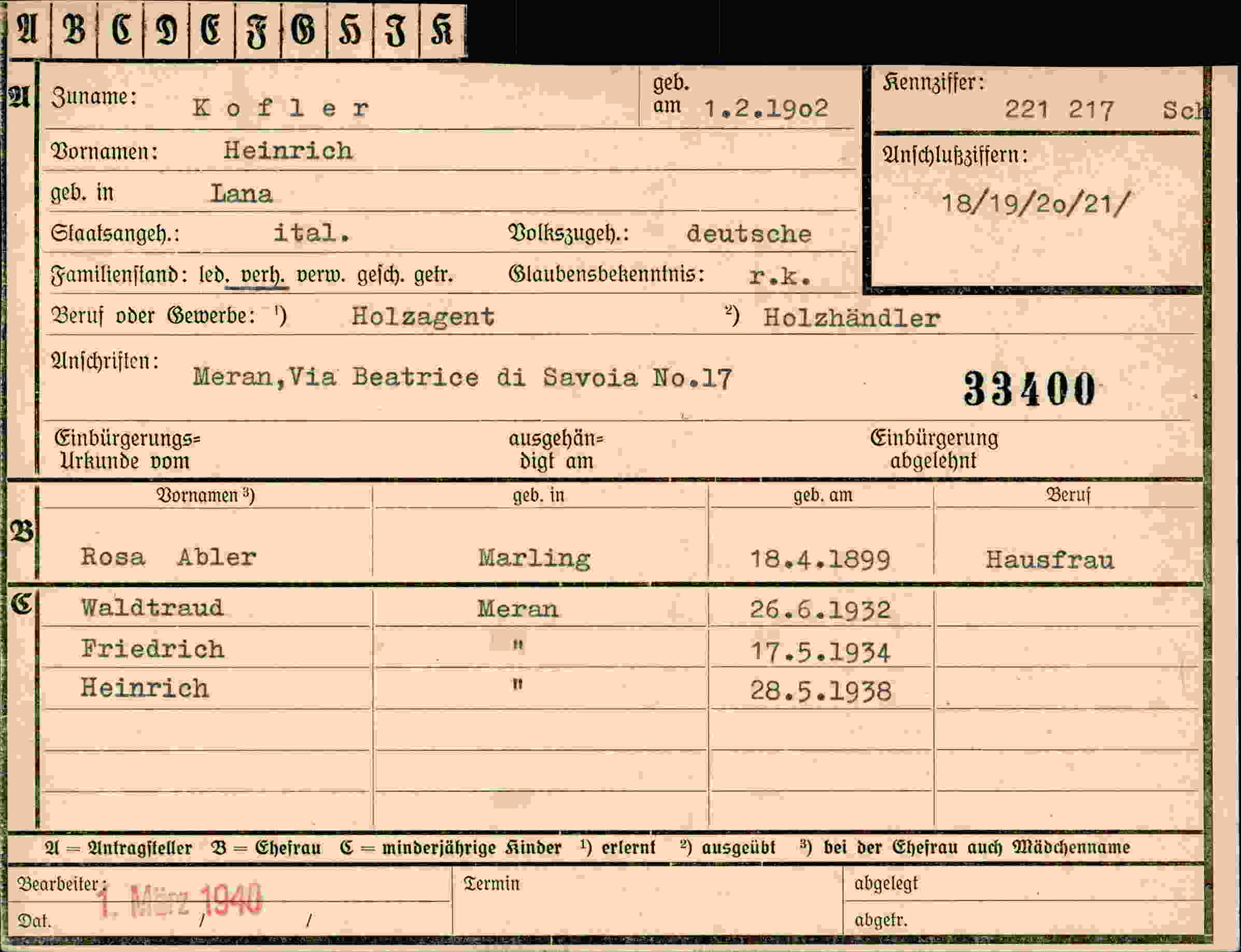Image resolution: width=1241 pixels, height=952 pixels.
Task: Click the wife's birth date '18.4.1899'
Action: tap(820, 560)
